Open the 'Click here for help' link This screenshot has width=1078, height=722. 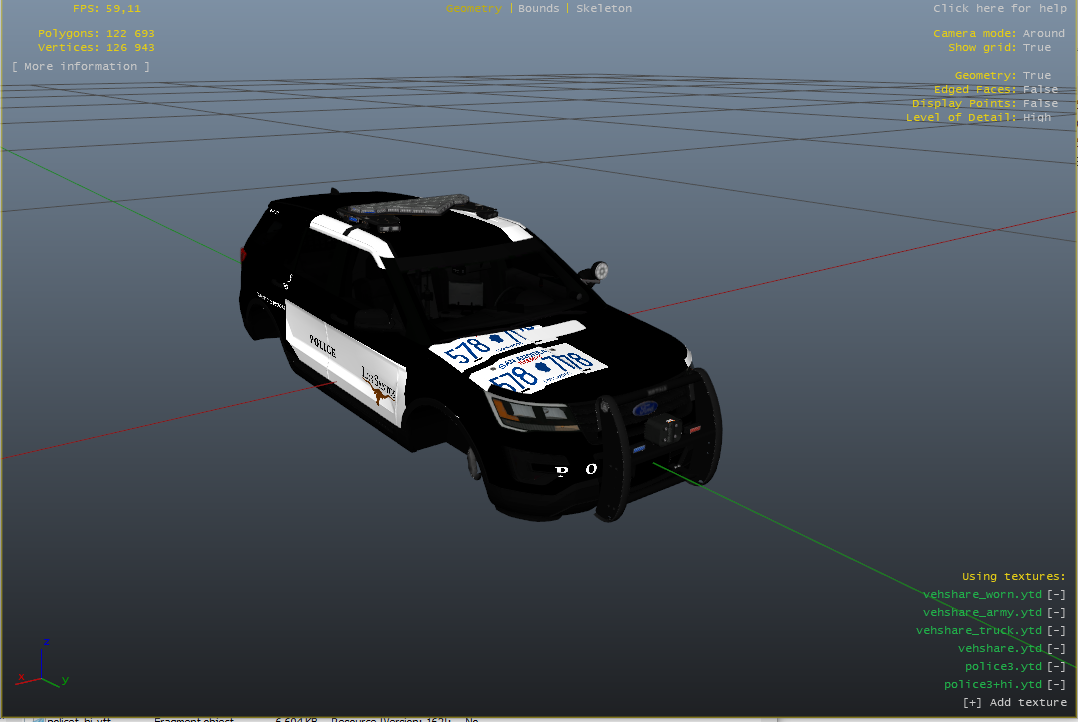click(1000, 8)
